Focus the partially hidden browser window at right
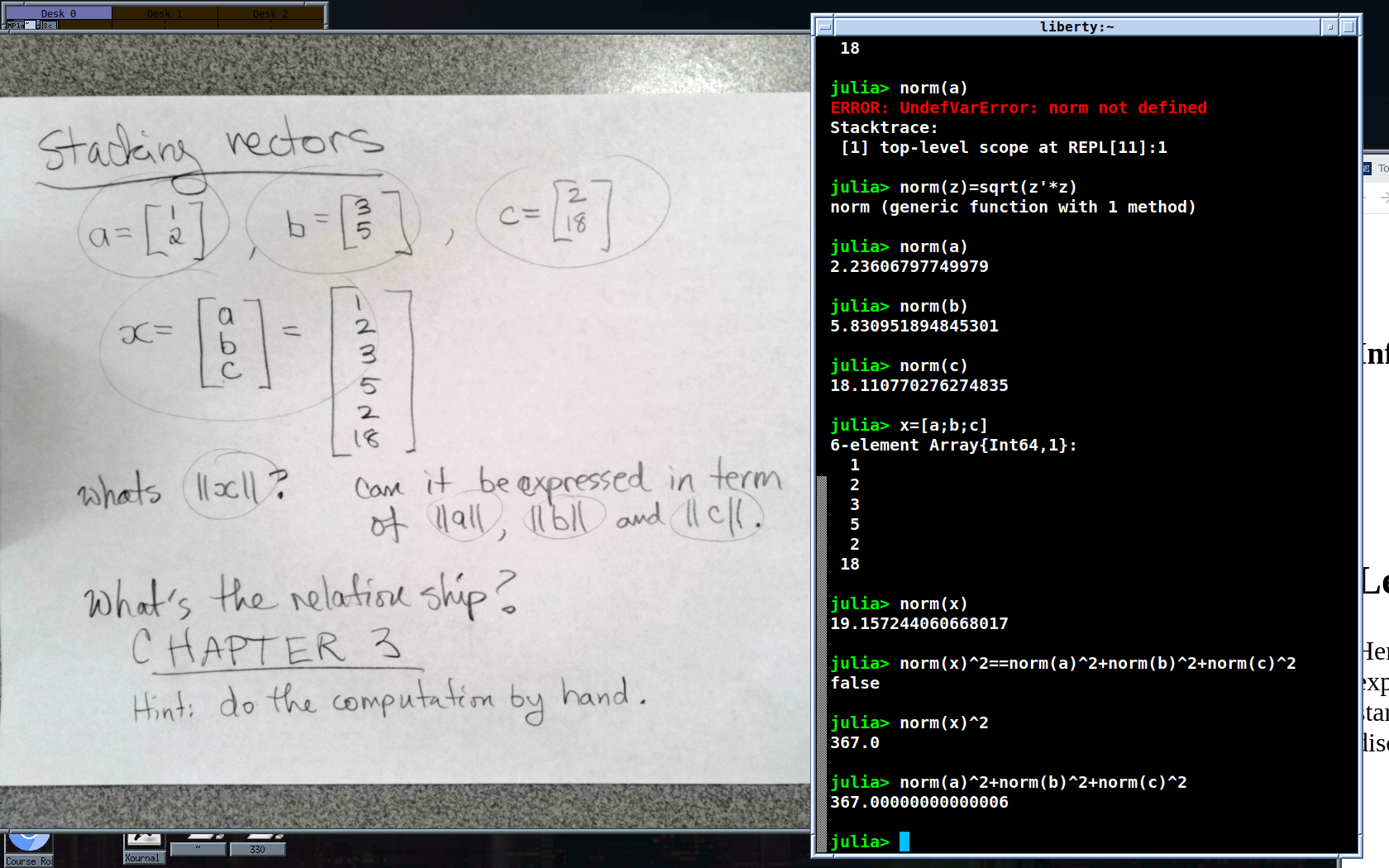Image resolution: width=1389 pixels, height=868 pixels. click(1376, 496)
